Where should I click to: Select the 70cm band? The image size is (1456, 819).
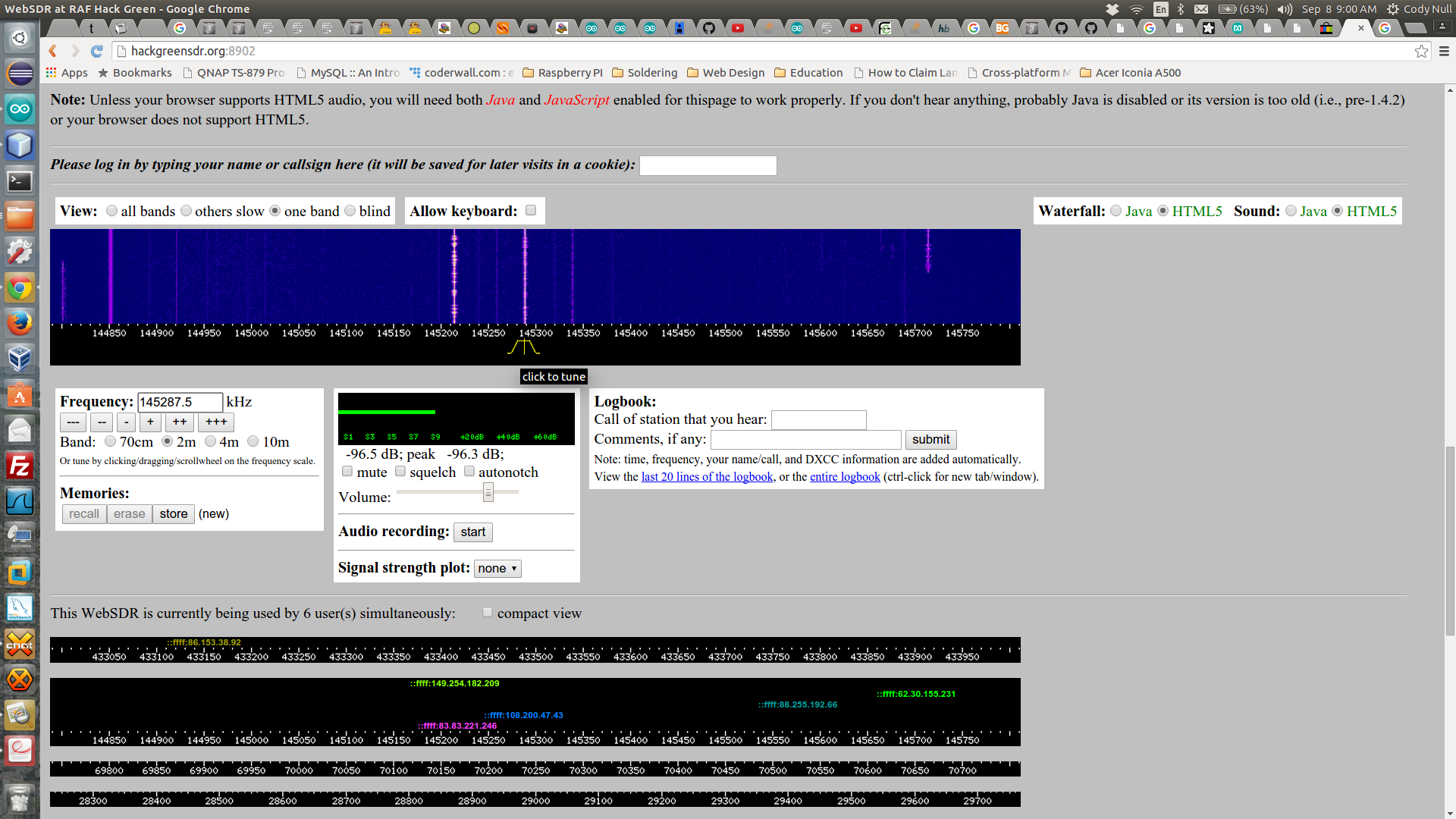tap(111, 441)
